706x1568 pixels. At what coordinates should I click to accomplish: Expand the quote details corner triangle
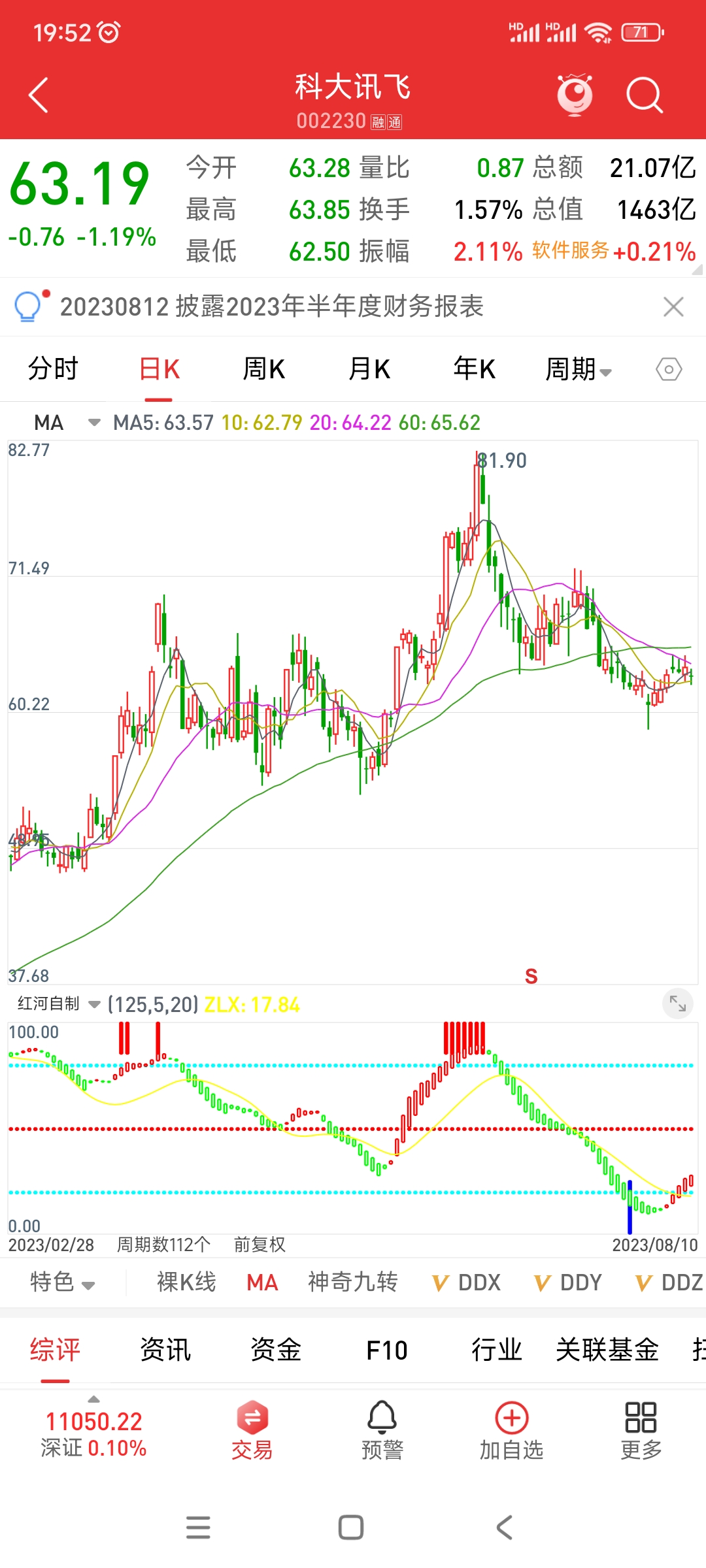point(698,269)
